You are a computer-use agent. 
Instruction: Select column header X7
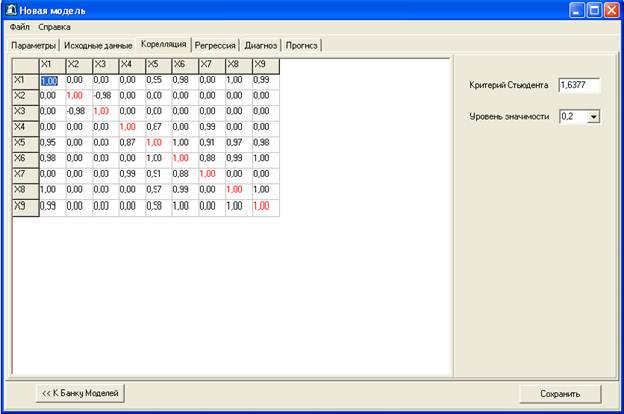(212, 66)
